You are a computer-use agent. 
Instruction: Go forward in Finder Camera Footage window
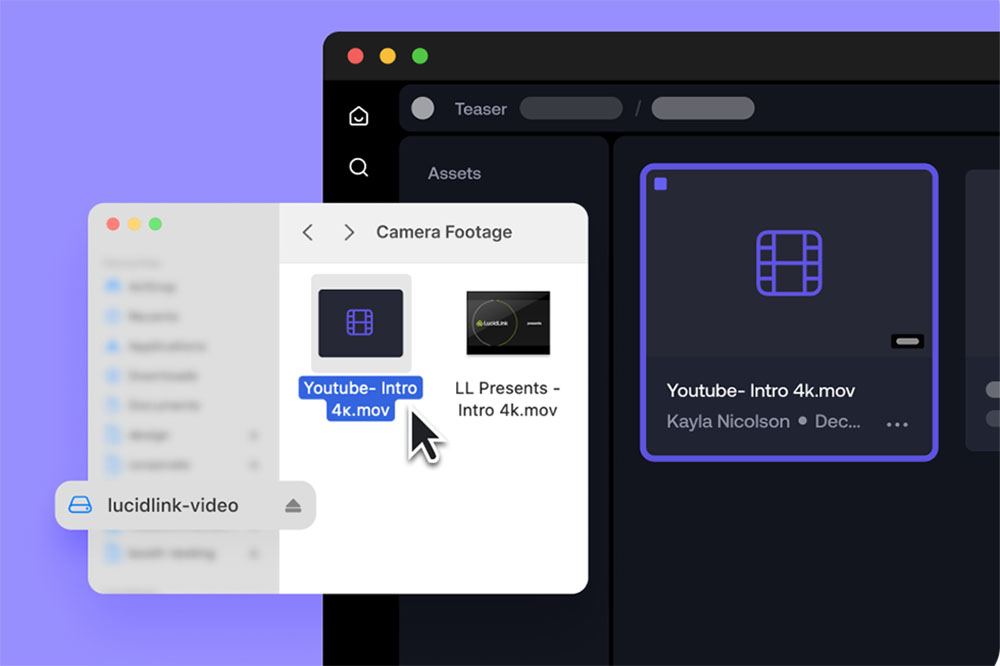[x=348, y=232]
